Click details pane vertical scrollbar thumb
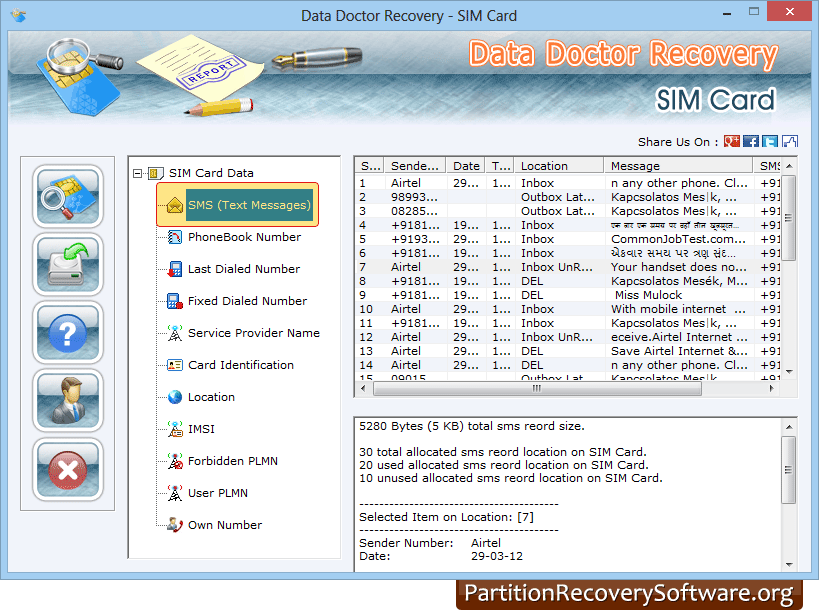 coord(789,470)
